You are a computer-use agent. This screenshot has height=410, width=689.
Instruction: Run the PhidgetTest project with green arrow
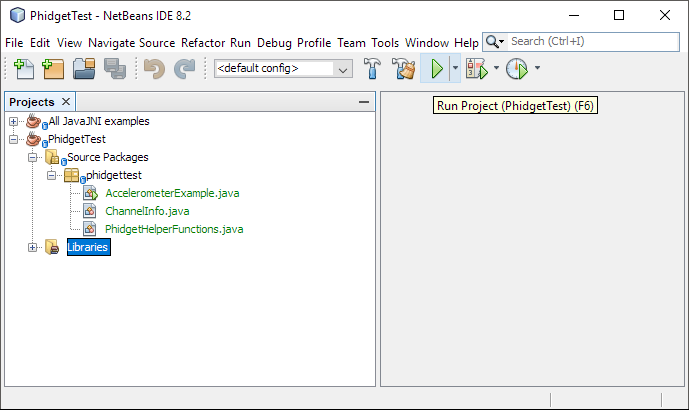point(436,69)
